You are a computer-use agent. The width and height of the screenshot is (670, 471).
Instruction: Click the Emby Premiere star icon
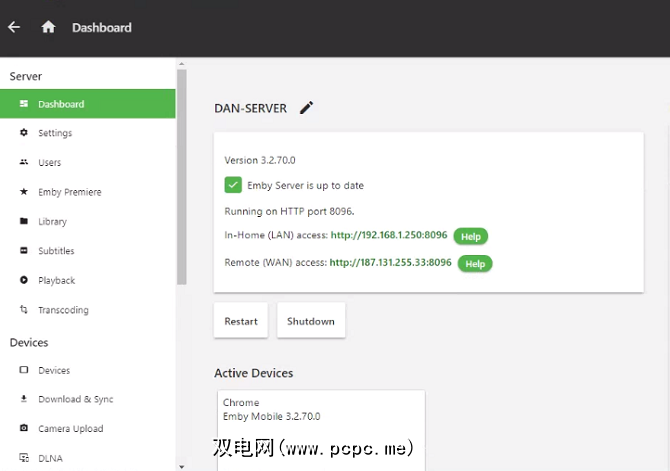24,192
